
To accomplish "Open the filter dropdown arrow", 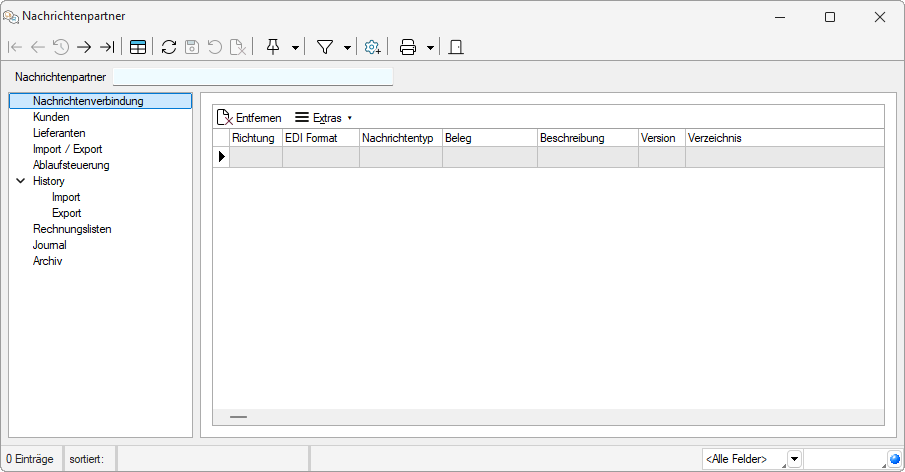I will click(347, 48).
